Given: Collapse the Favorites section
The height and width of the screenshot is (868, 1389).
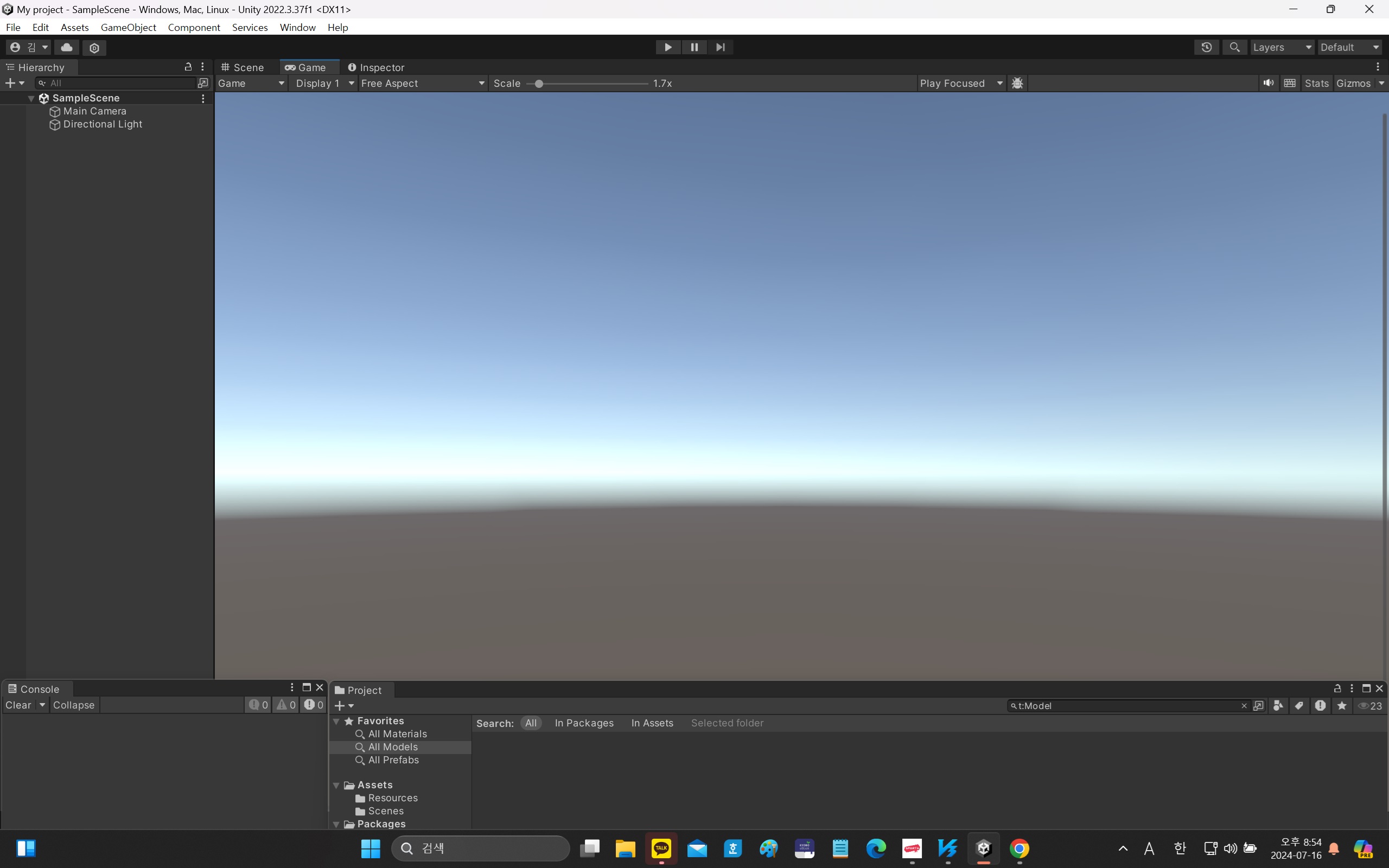Looking at the screenshot, I should [x=336, y=721].
